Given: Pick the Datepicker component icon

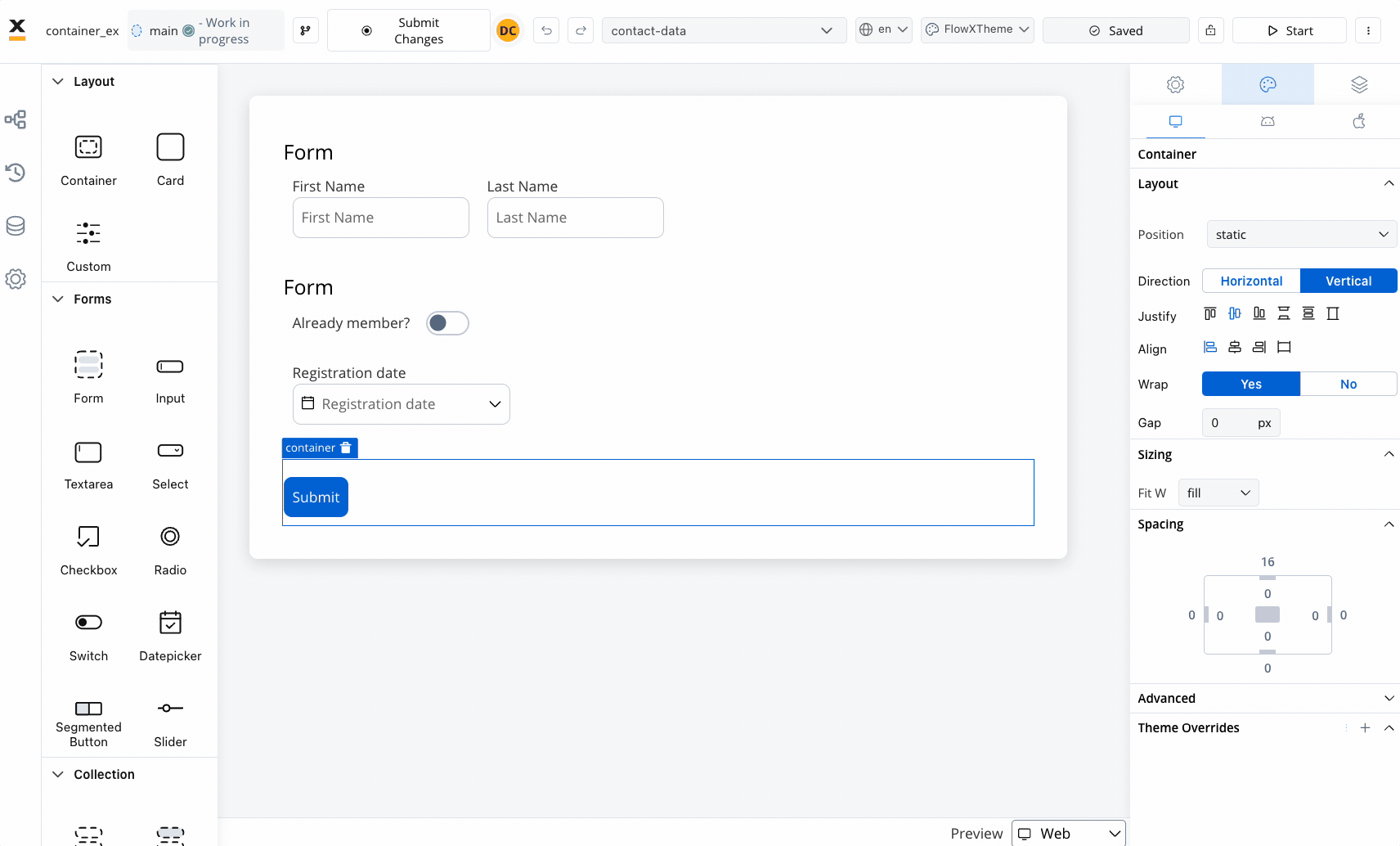Looking at the screenshot, I should pyautogui.click(x=170, y=623).
